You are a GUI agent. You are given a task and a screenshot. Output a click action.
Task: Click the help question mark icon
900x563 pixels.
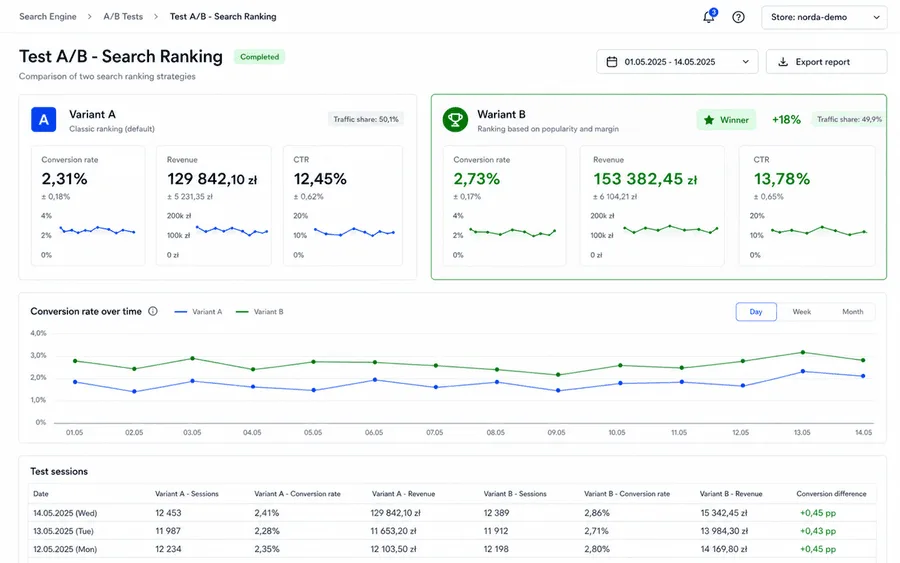[x=738, y=17]
